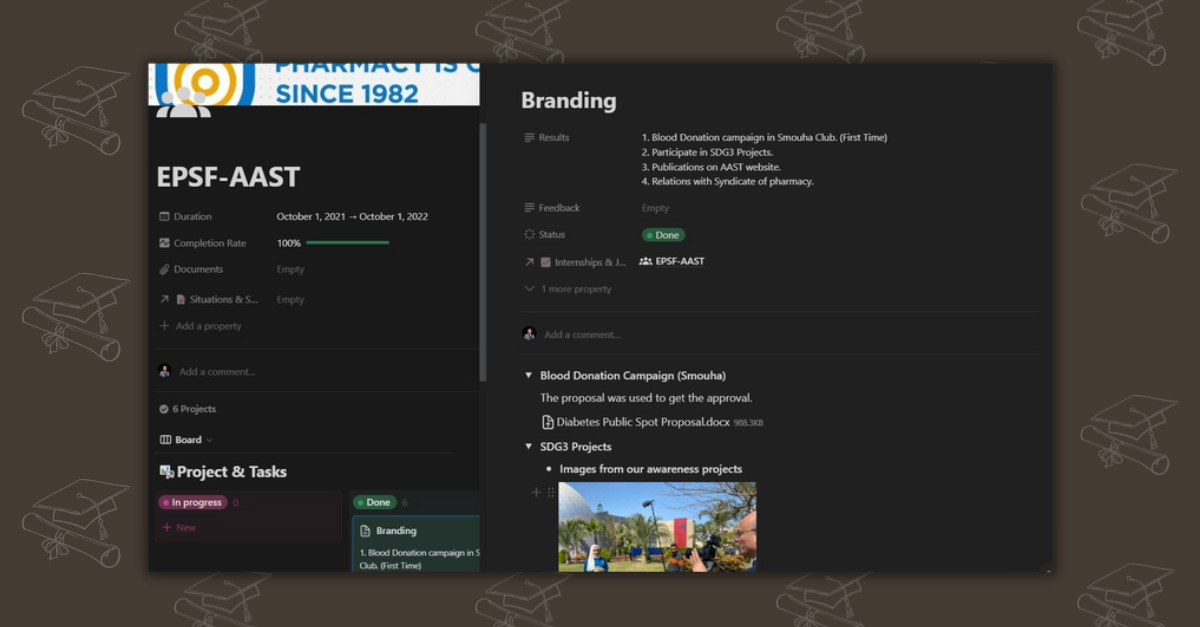The width and height of the screenshot is (1200, 627).
Task: Open the Done status dropdown in Branding
Action: 664,235
